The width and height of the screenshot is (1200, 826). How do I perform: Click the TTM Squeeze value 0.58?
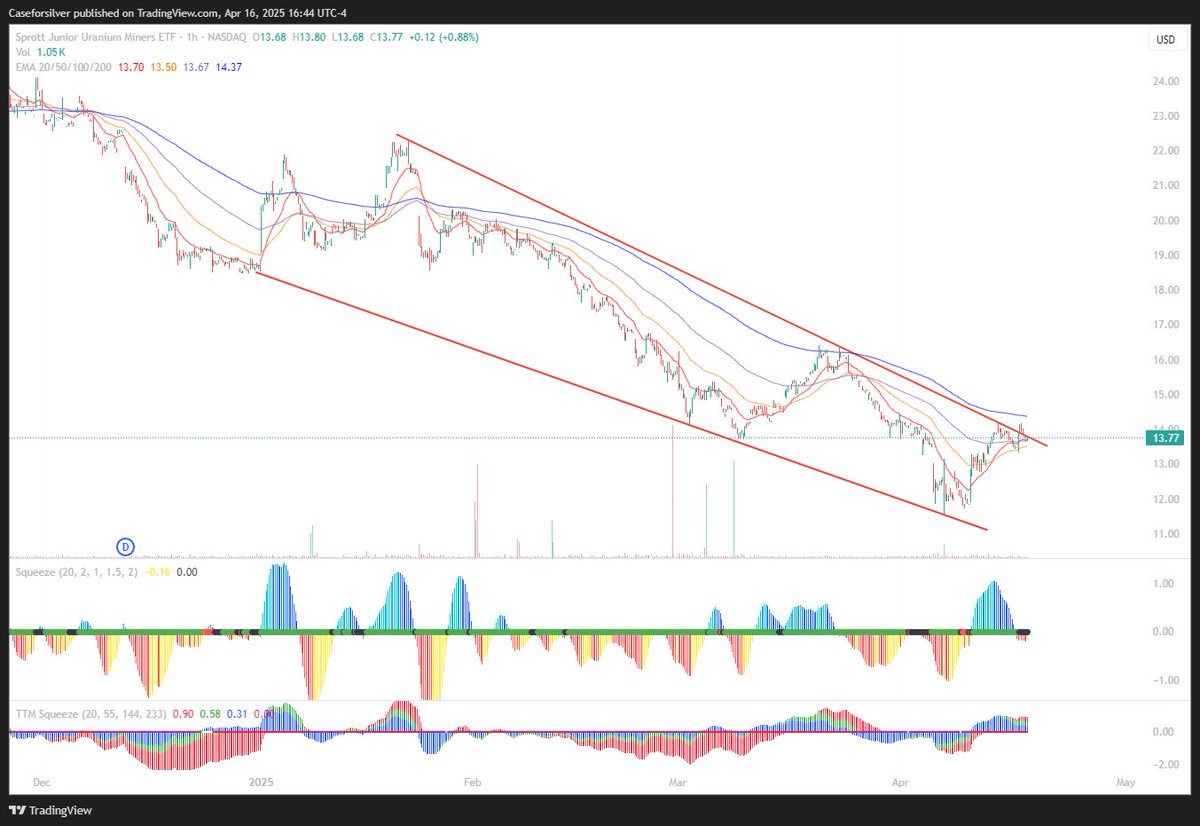209,713
